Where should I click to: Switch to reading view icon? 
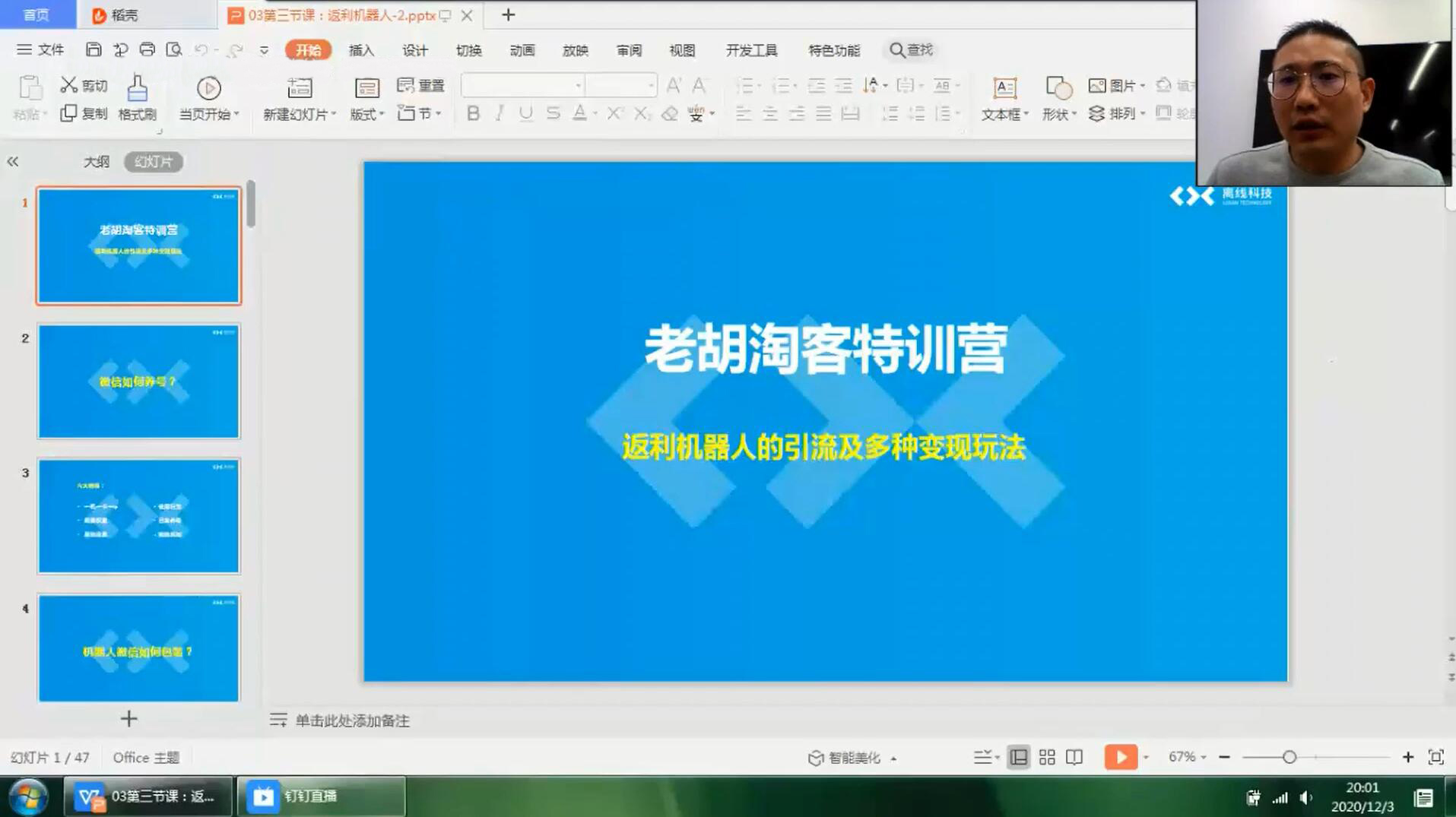click(1074, 757)
